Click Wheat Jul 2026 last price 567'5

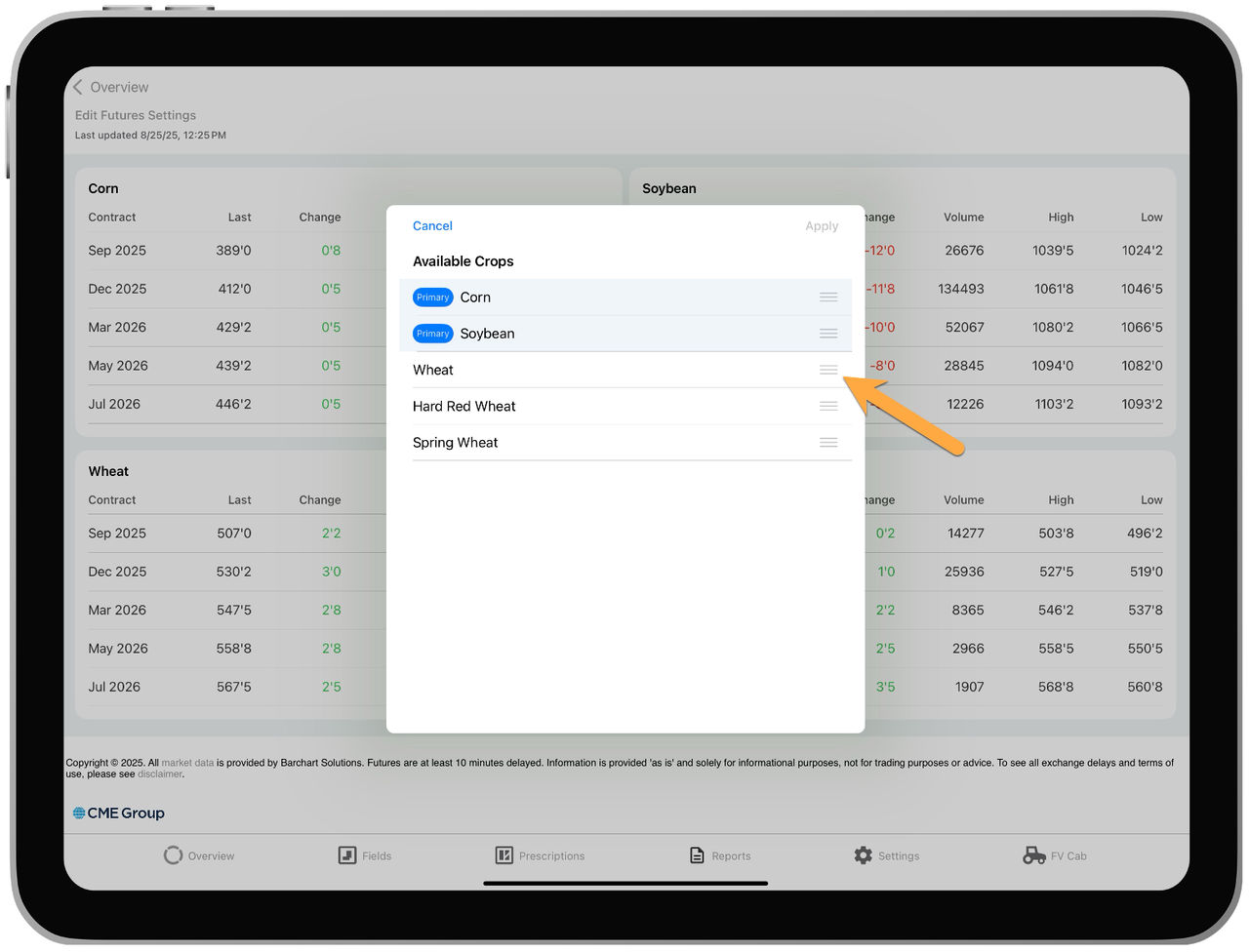(234, 687)
